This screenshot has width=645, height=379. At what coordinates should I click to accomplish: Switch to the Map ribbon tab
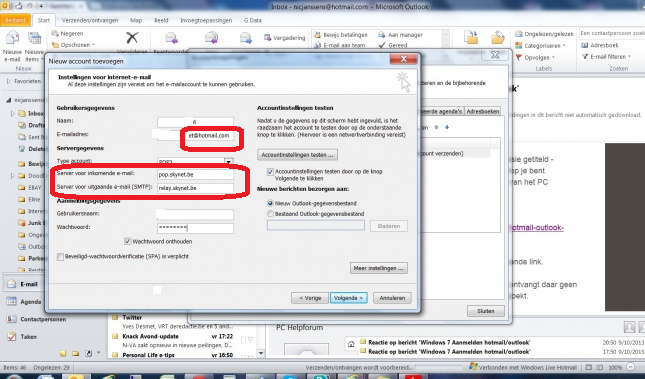tap(136, 20)
